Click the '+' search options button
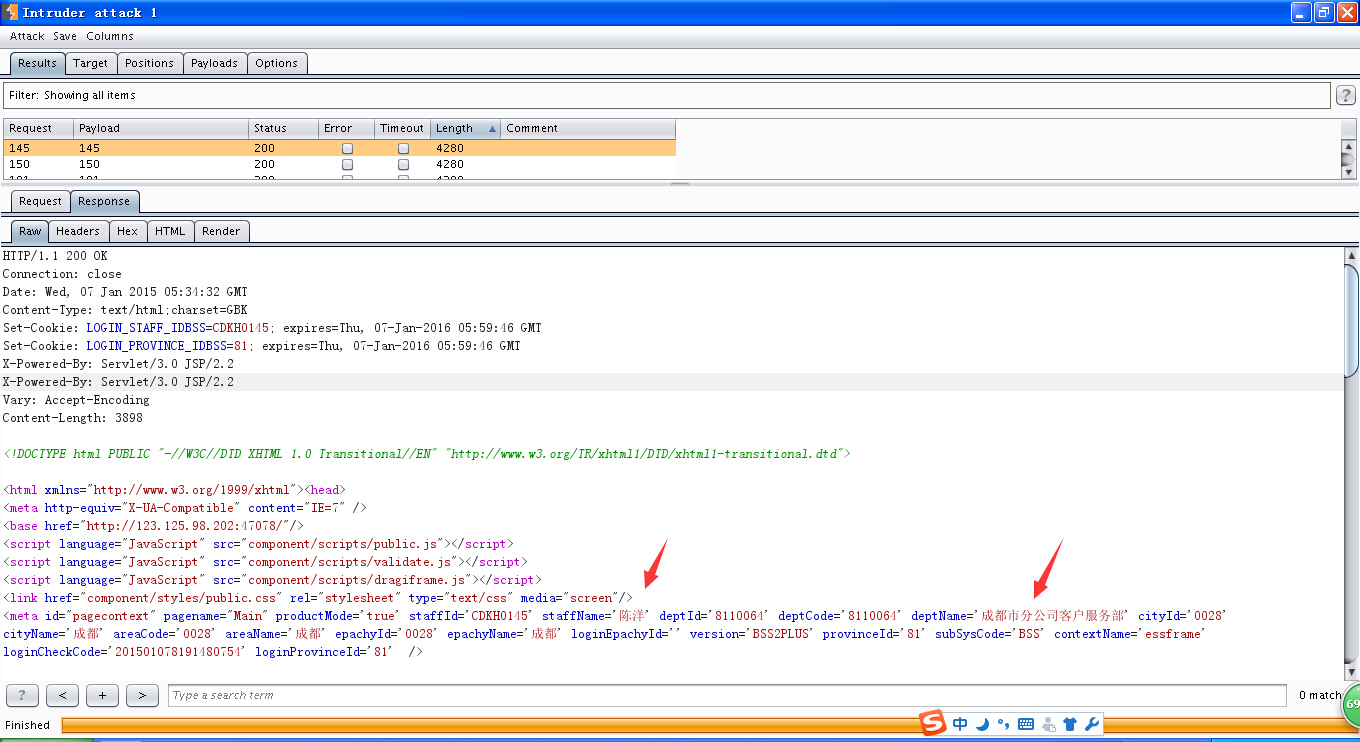The height and width of the screenshot is (742, 1360). (102, 695)
